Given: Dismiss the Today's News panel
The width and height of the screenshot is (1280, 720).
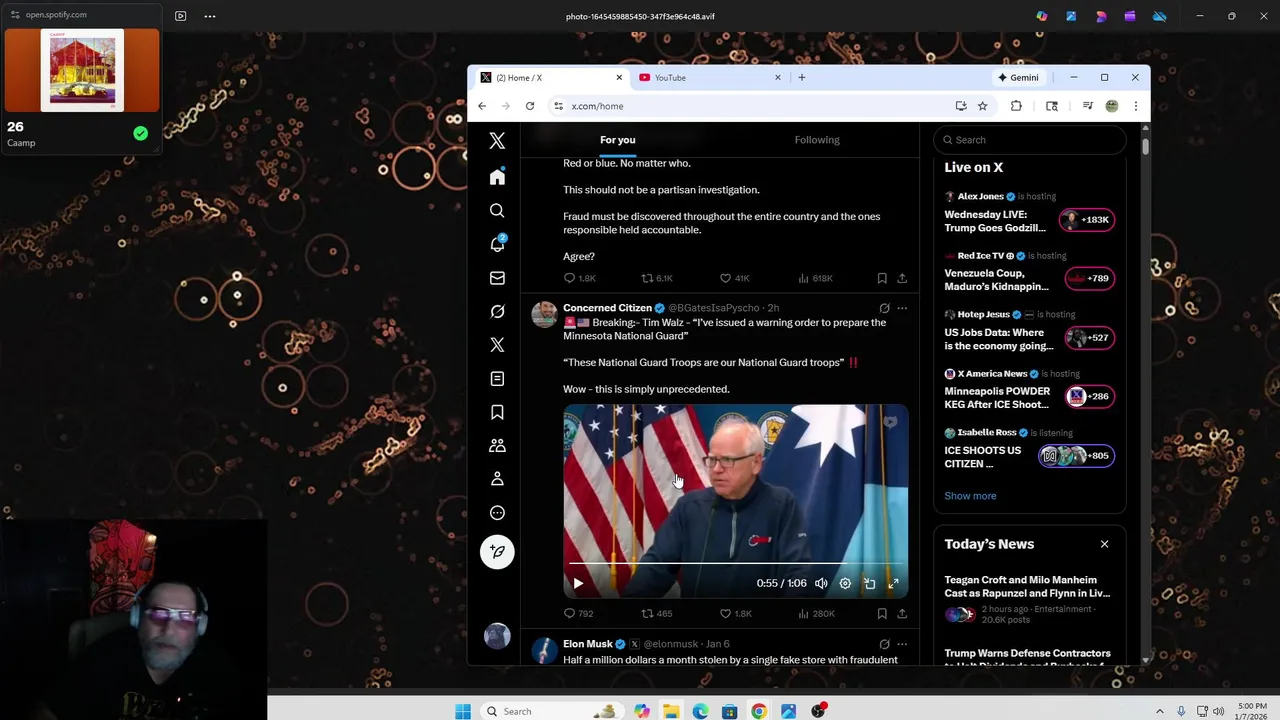Looking at the screenshot, I should coord(1104,544).
